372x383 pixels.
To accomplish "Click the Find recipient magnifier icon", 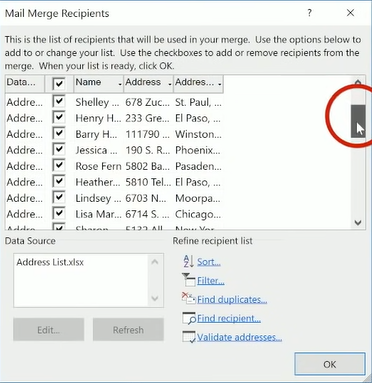I will pyautogui.click(x=189, y=318).
